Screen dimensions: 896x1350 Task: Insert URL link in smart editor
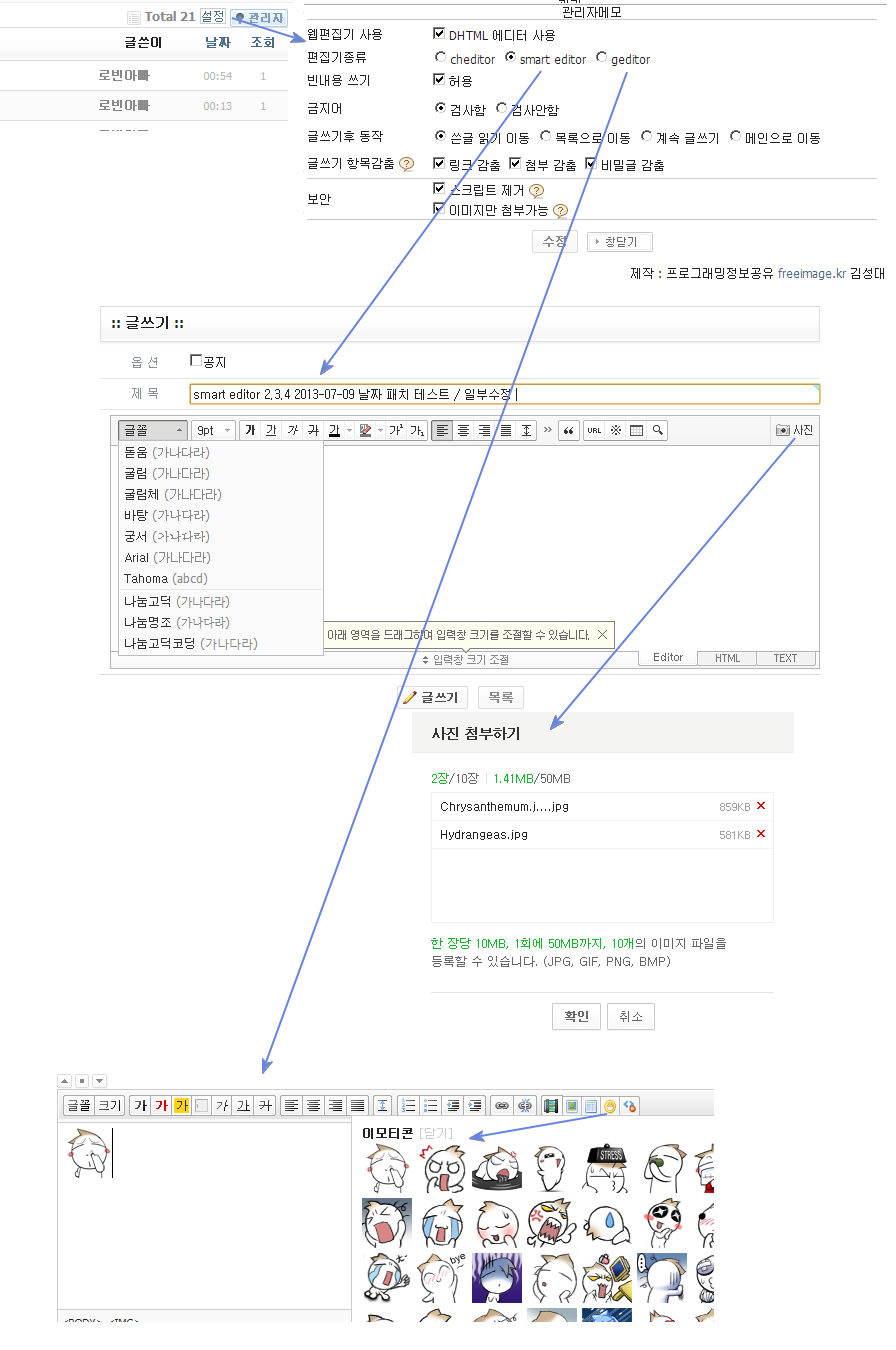[x=594, y=430]
